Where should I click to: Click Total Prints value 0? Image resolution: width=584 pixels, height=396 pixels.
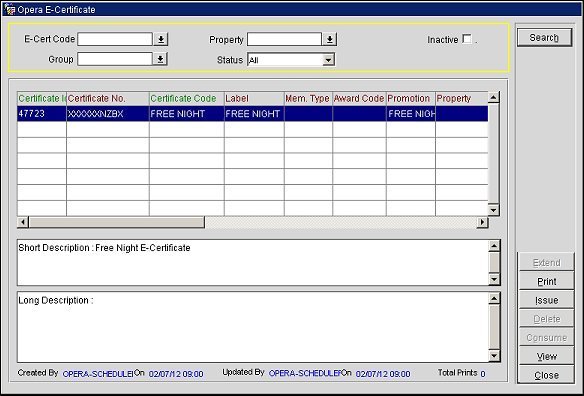tap(483, 374)
